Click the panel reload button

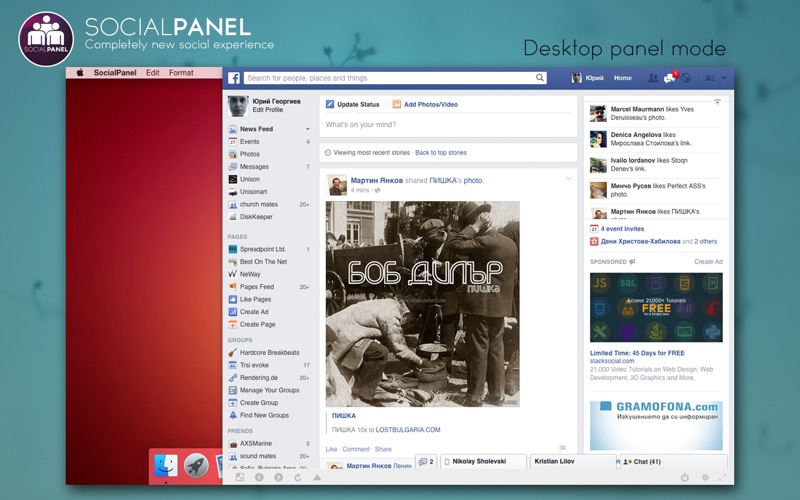(x=297, y=477)
